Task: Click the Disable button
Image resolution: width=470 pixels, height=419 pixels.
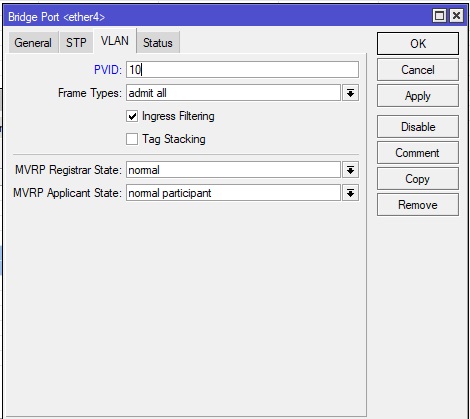Action: click(x=418, y=127)
